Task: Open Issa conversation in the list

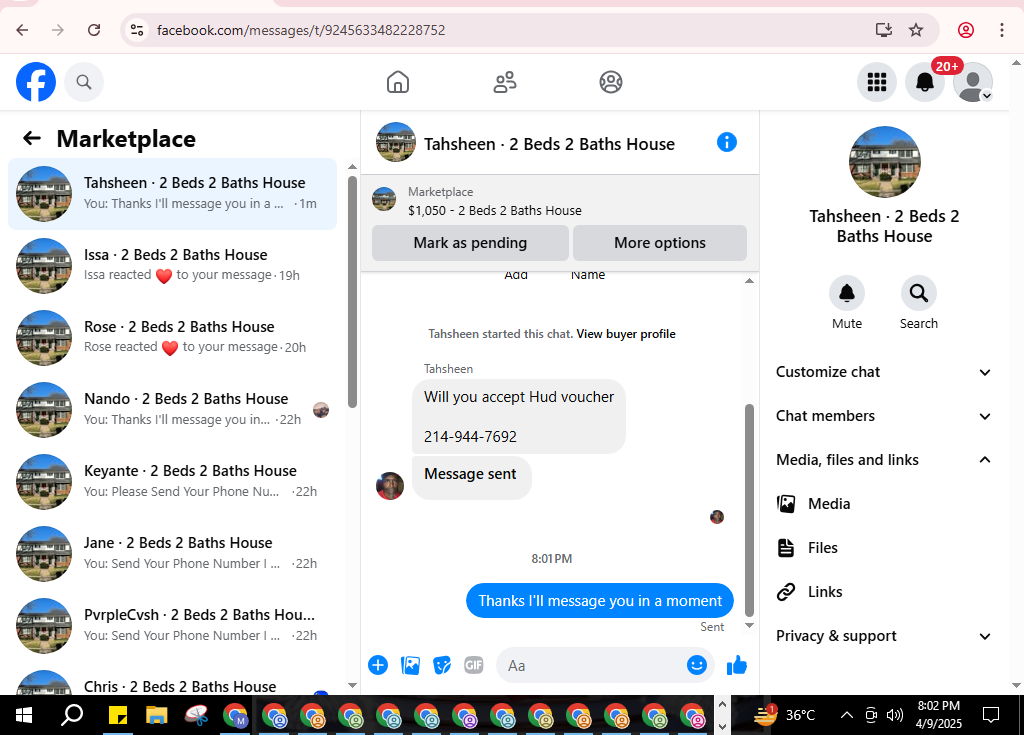Action: (172, 266)
